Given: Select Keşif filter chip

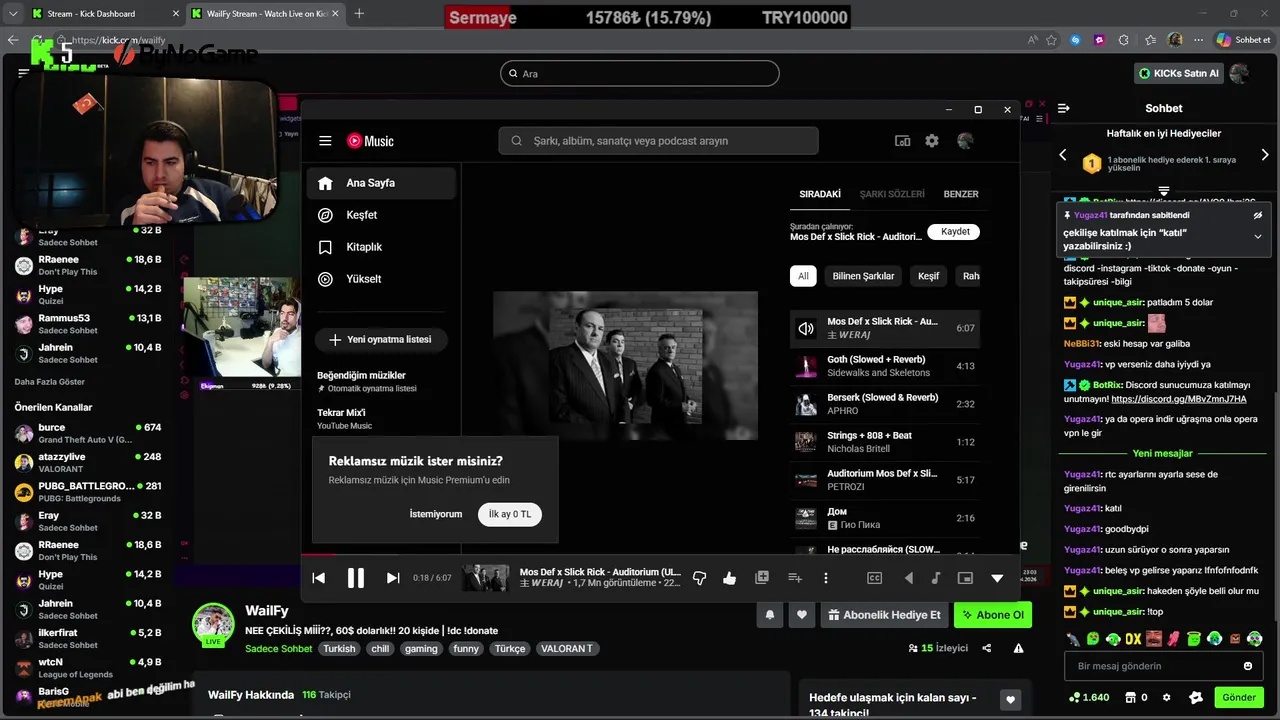Looking at the screenshot, I should [x=929, y=276].
